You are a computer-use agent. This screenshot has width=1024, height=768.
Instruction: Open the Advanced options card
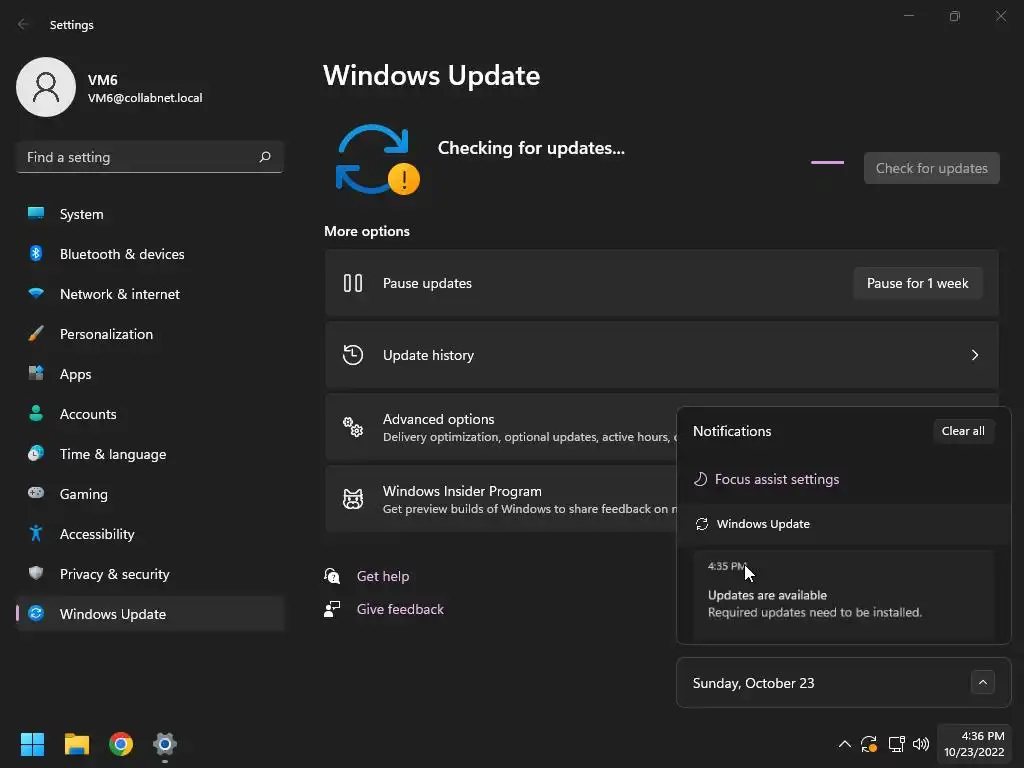coord(500,427)
